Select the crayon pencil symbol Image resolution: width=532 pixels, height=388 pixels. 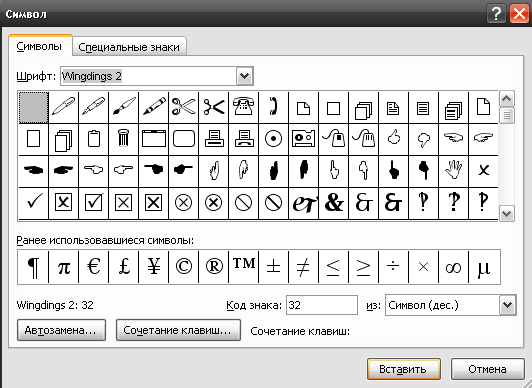(x=154, y=108)
